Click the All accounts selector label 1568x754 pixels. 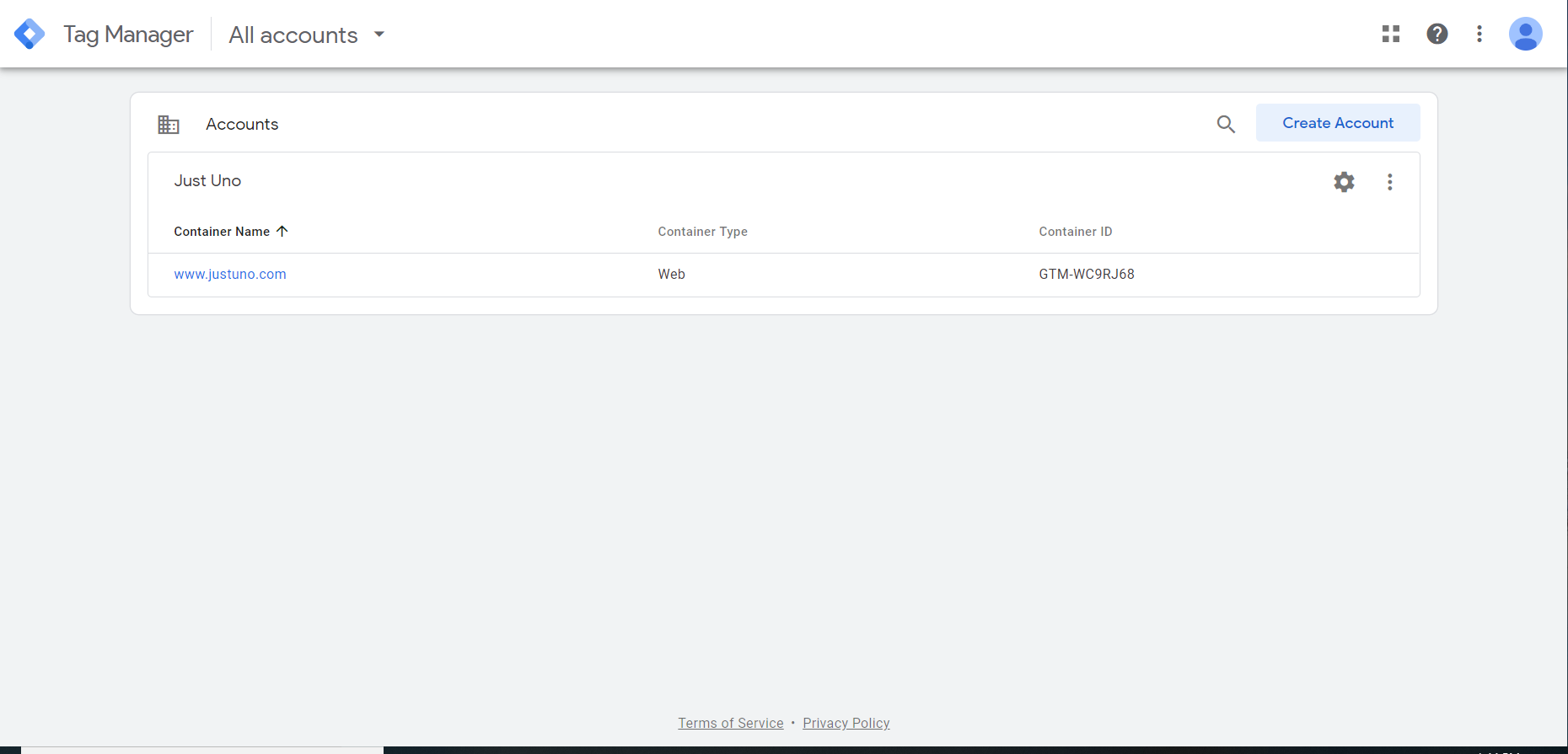(x=293, y=35)
